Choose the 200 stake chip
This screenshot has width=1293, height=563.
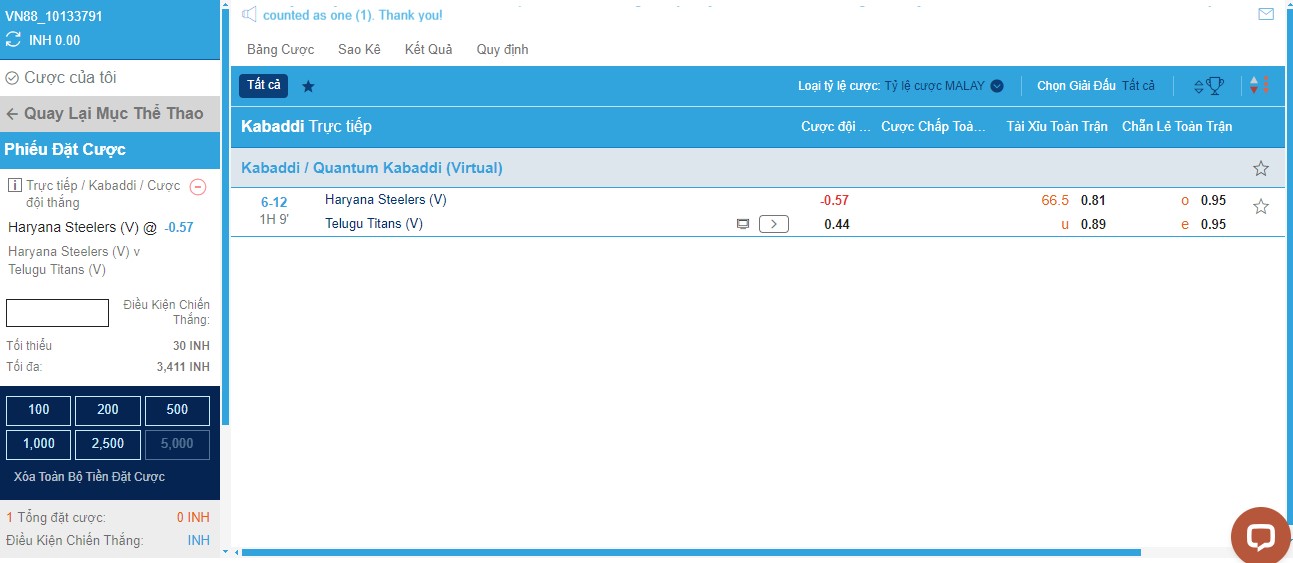[x=108, y=410]
